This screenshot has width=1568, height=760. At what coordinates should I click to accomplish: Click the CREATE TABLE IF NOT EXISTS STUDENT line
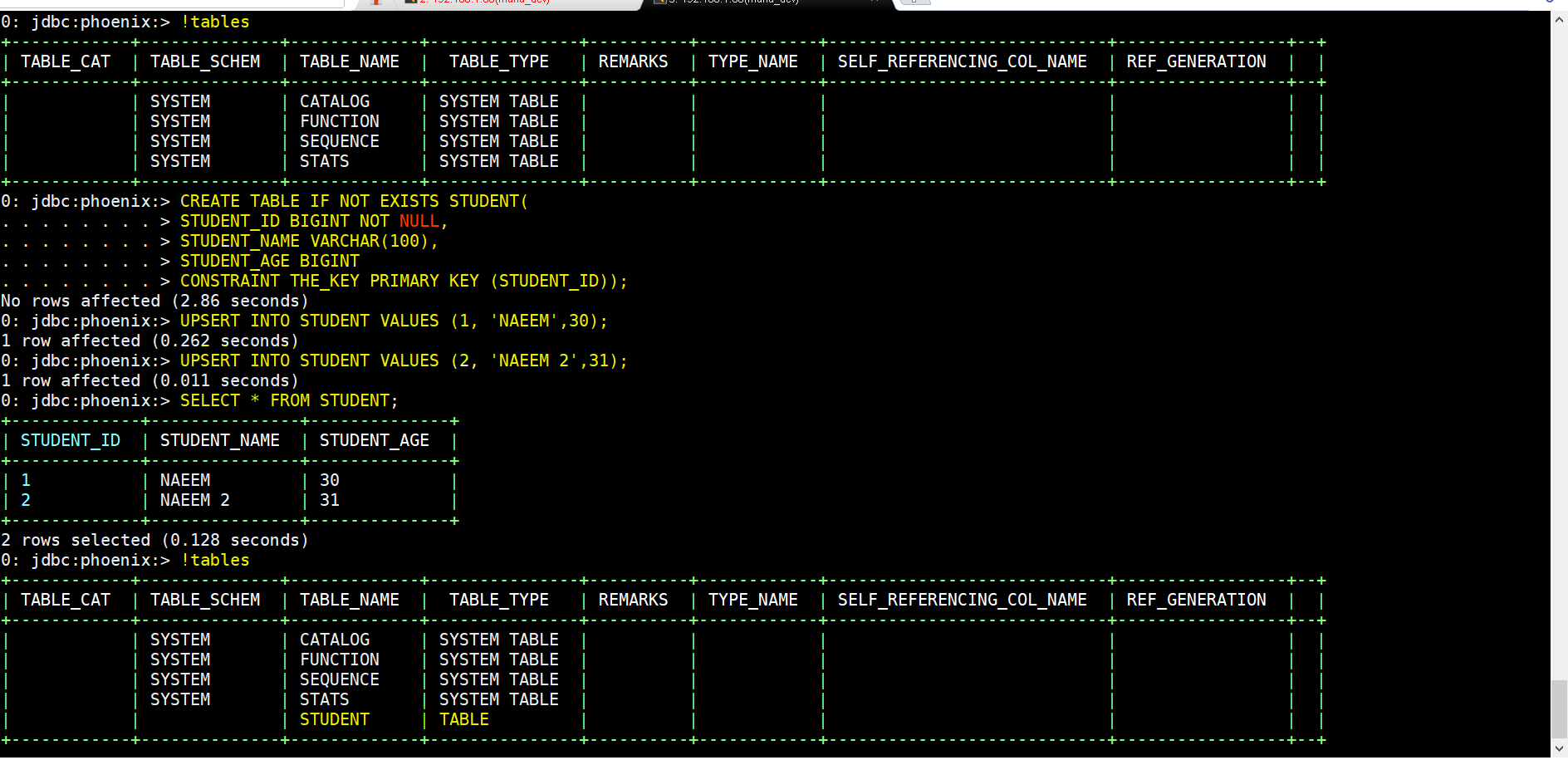(x=354, y=201)
